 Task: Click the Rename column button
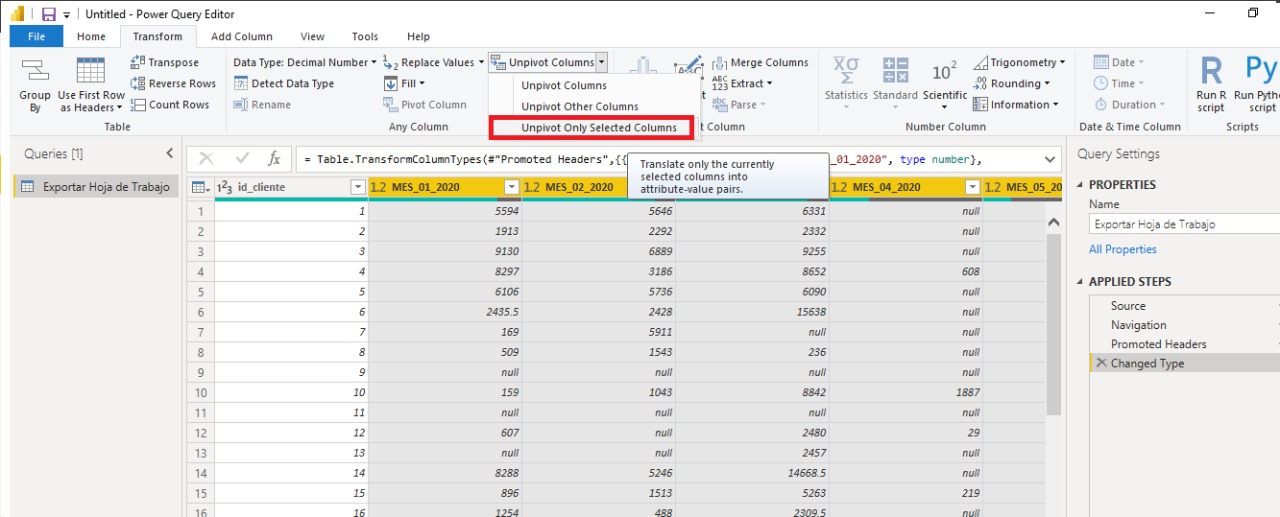(262, 105)
